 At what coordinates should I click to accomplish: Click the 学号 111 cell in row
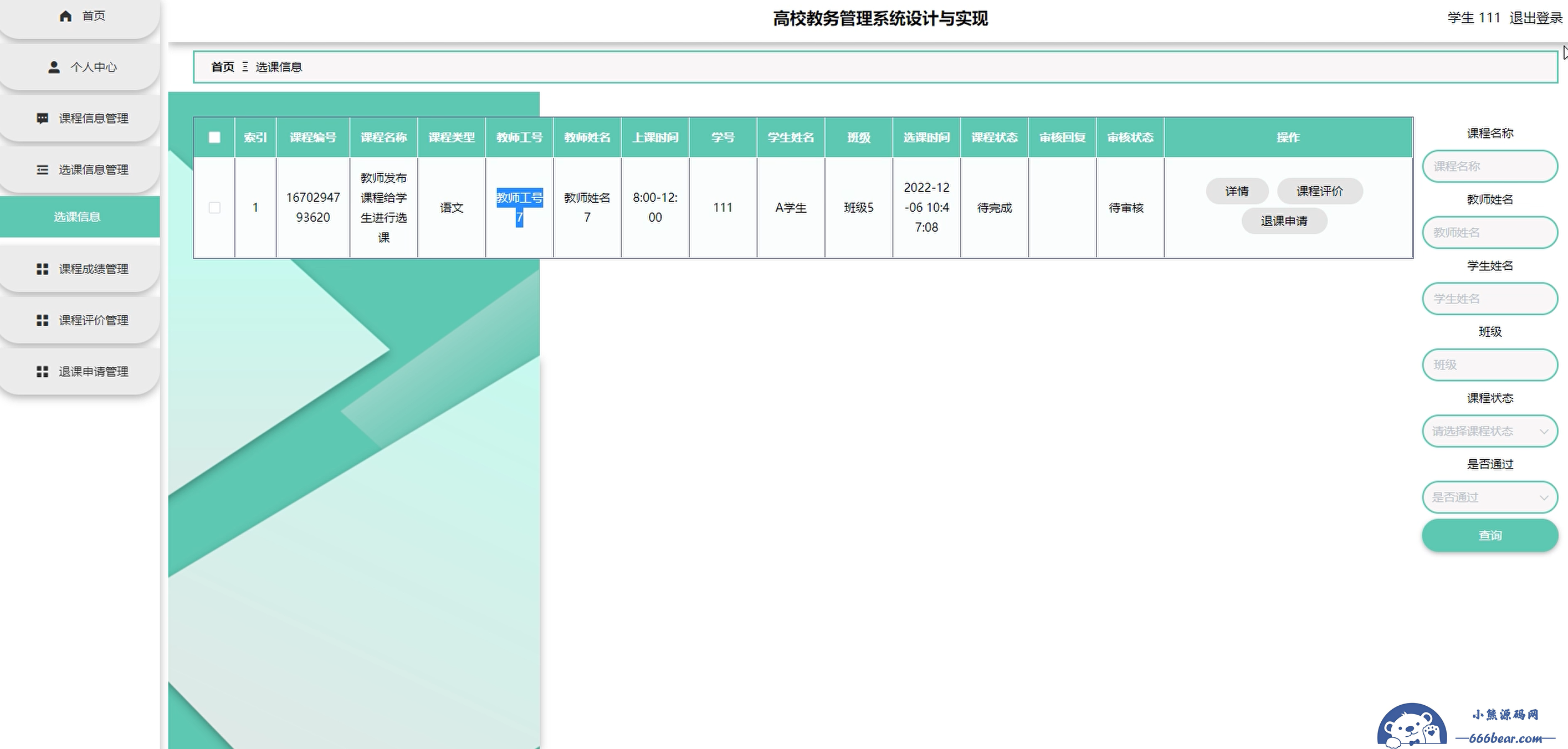[x=723, y=208]
